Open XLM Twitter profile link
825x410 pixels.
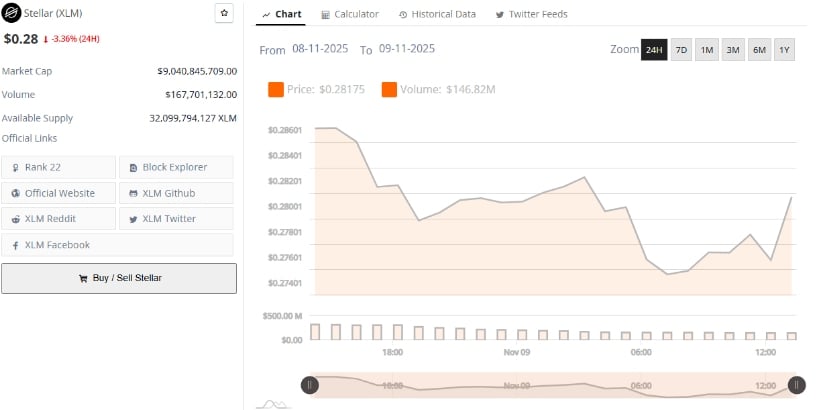coord(176,219)
